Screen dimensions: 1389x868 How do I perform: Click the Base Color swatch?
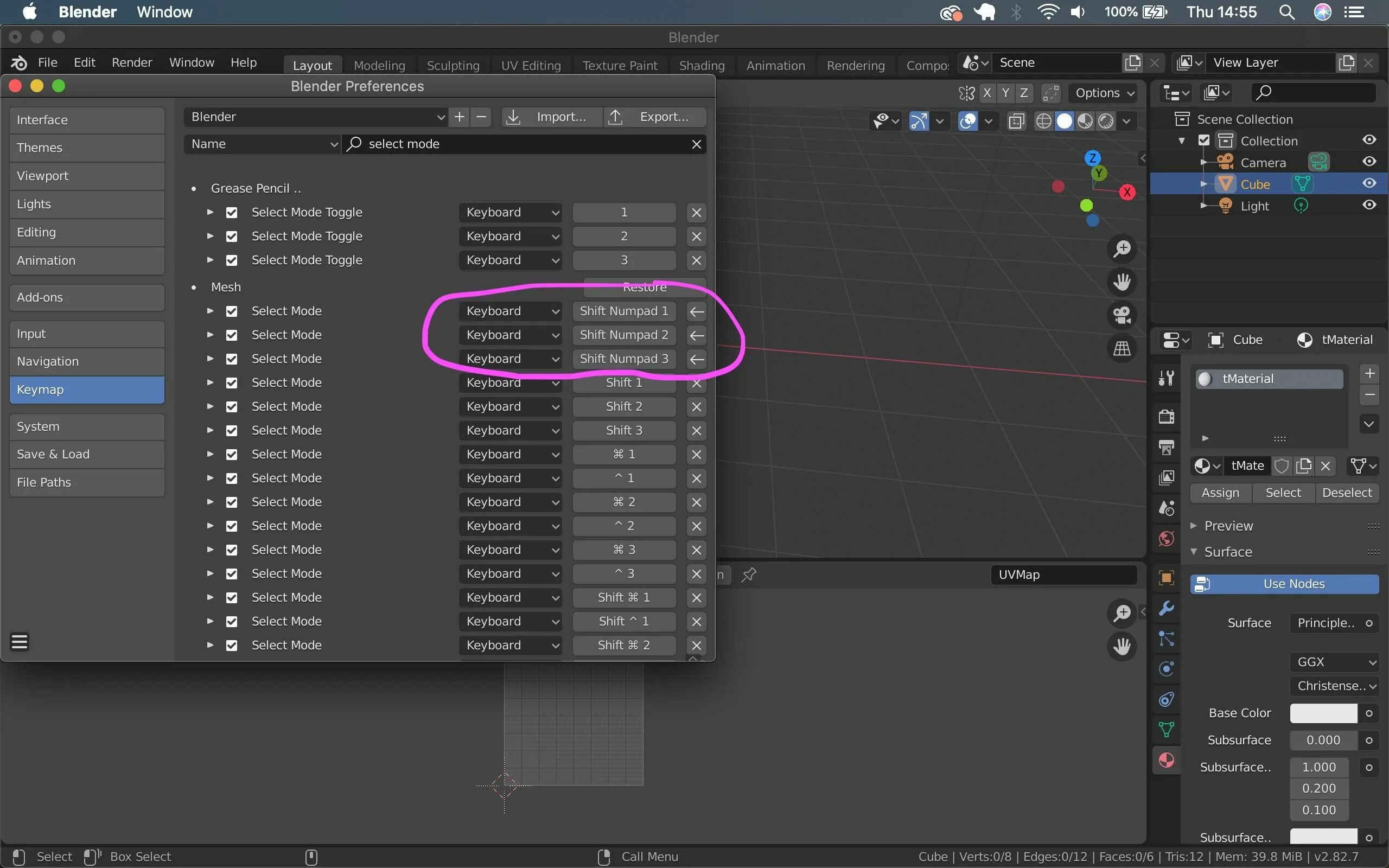[x=1323, y=713]
